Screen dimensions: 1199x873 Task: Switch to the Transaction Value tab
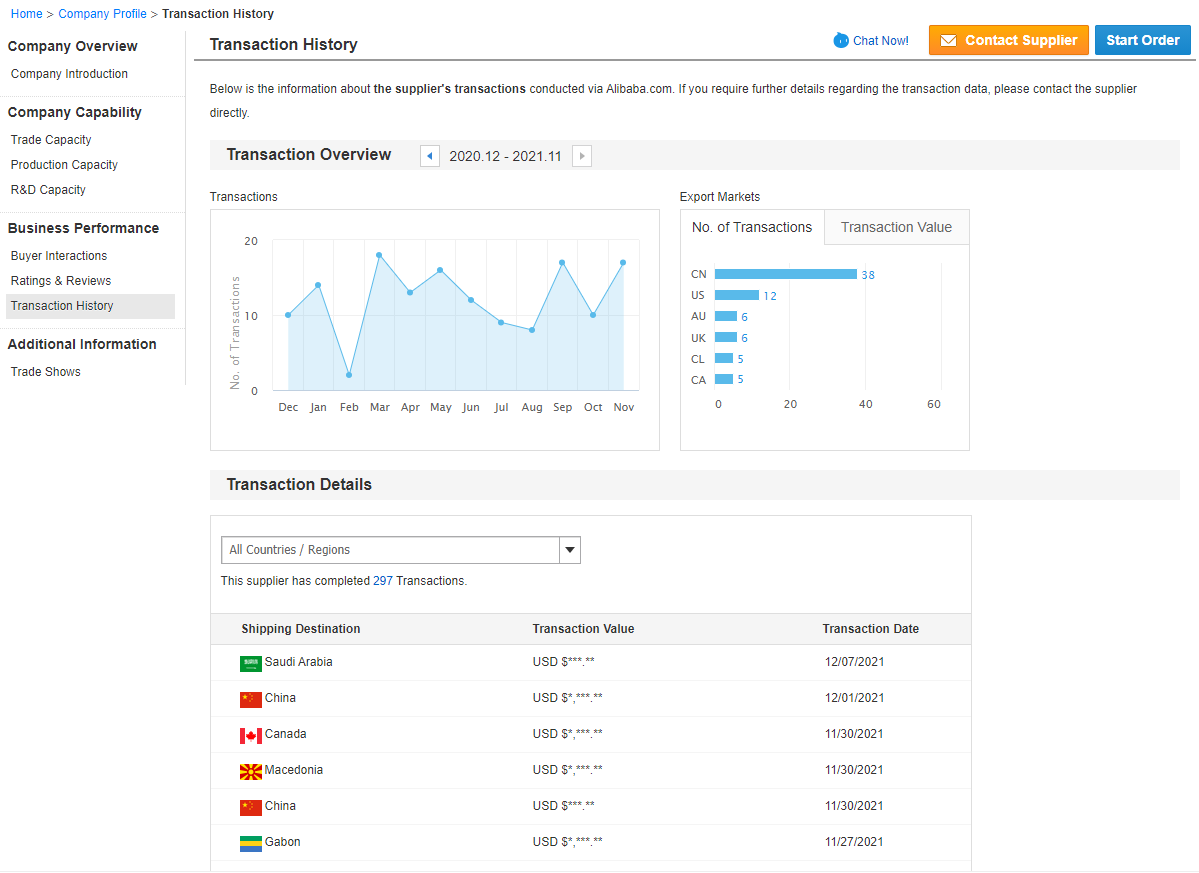pyautogui.click(x=896, y=227)
